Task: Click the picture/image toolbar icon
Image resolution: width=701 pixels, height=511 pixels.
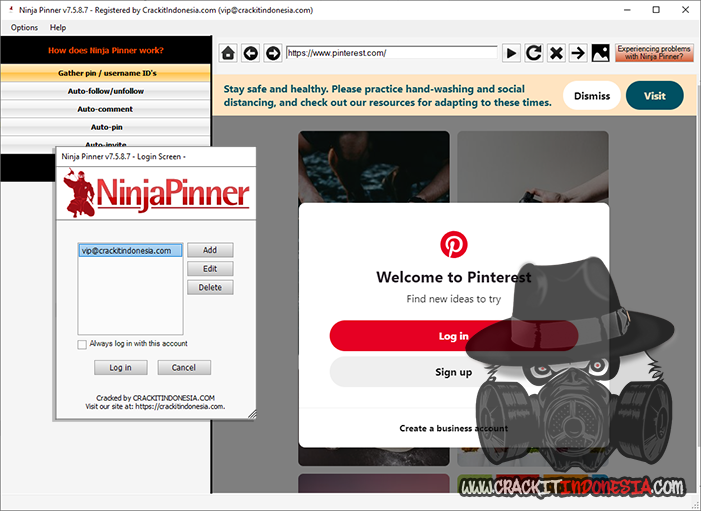Action: pyautogui.click(x=600, y=53)
